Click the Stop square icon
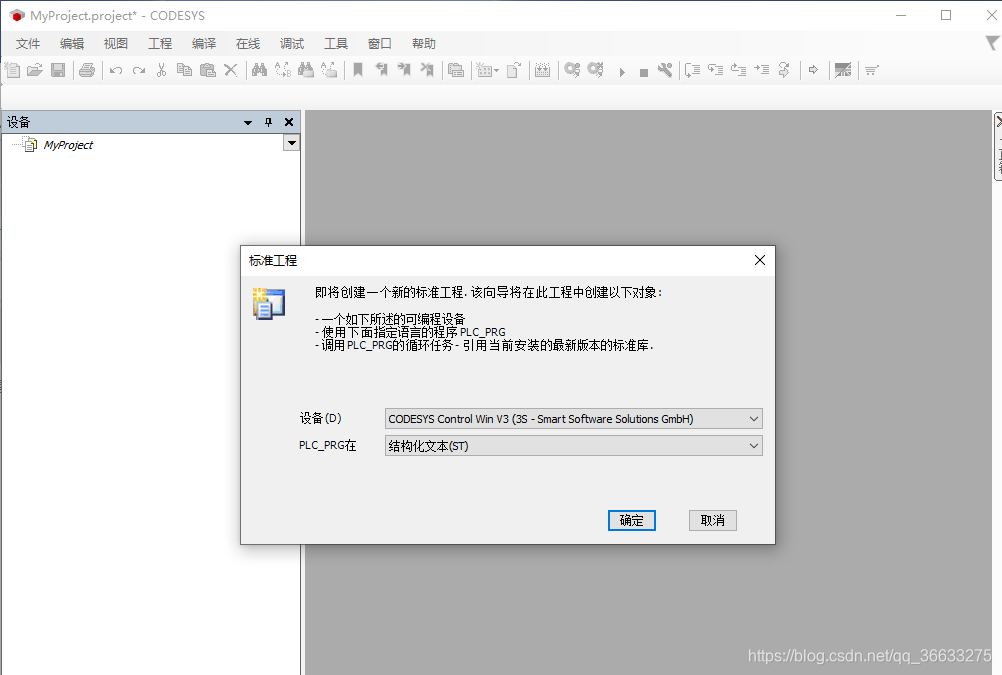This screenshot has height=675, width=1002. (644, 73)
